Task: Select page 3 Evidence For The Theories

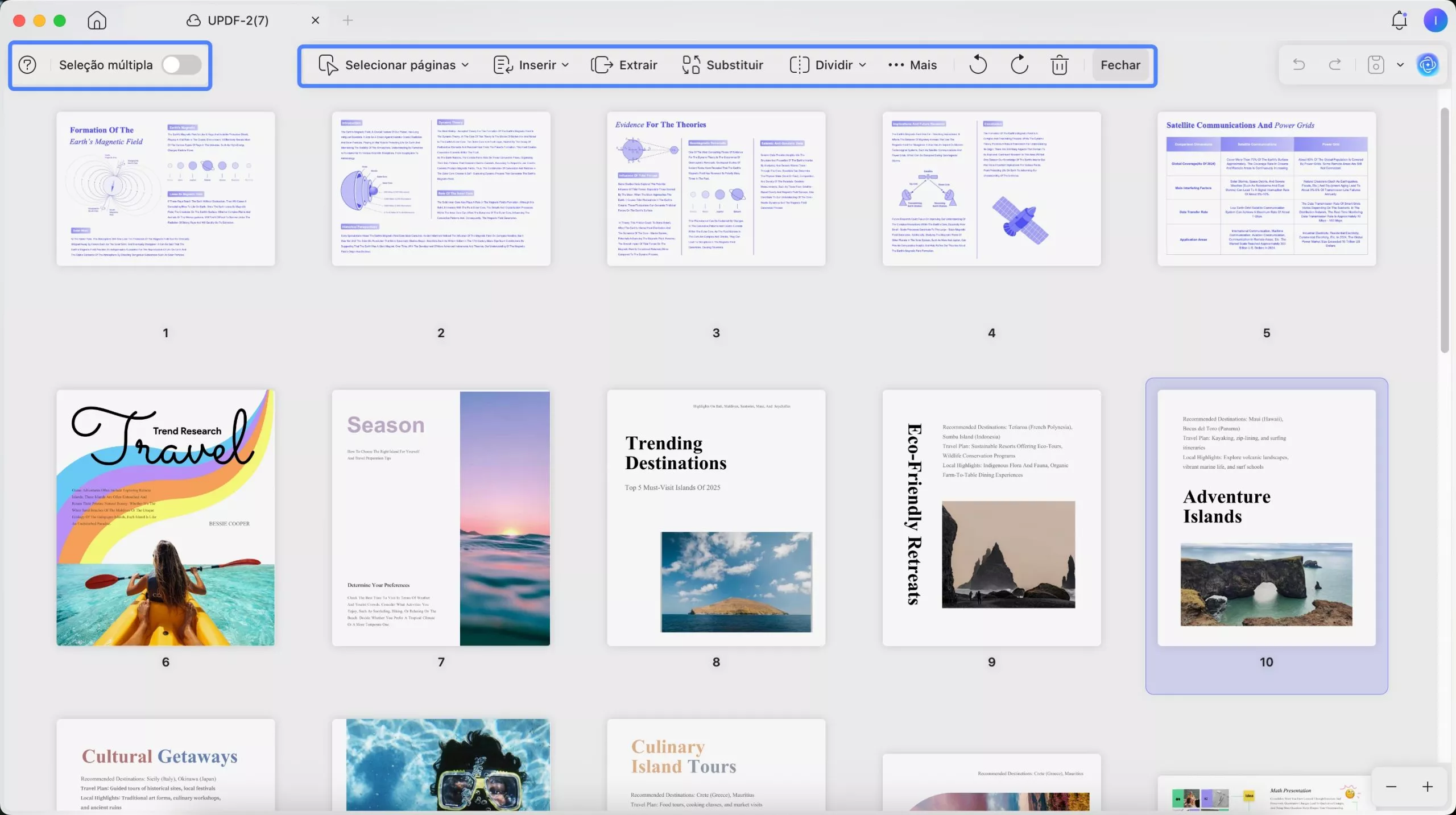Action: point(716,188)
